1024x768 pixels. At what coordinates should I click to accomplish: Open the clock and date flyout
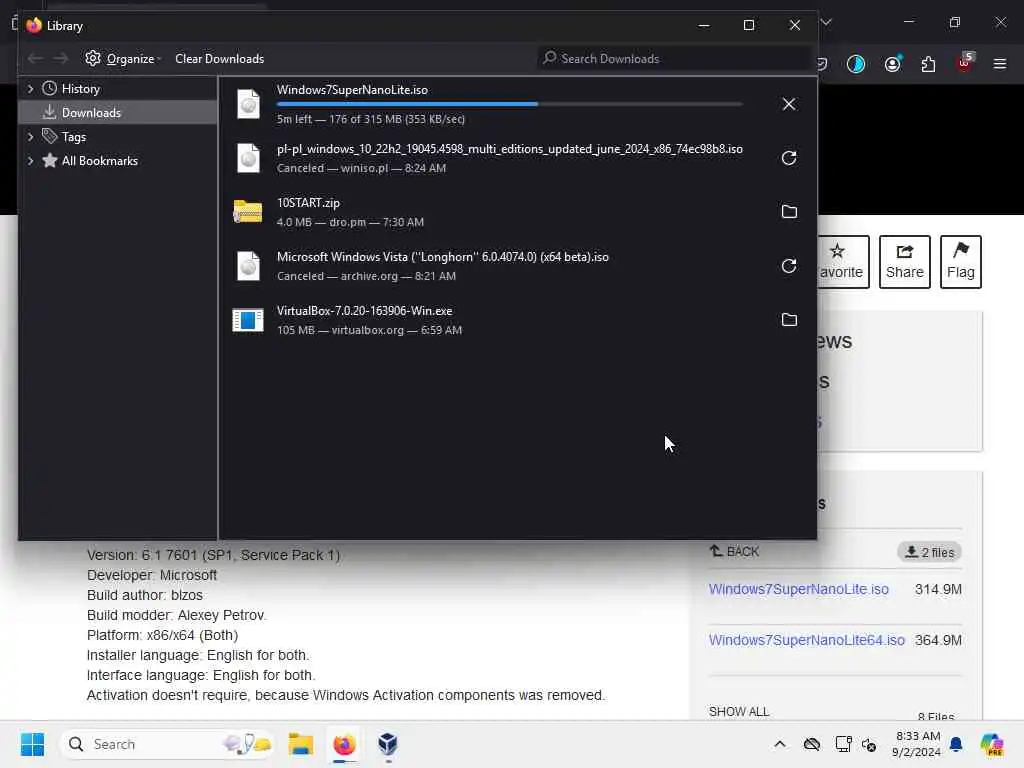pyautogui.click(x=916, y=744)
